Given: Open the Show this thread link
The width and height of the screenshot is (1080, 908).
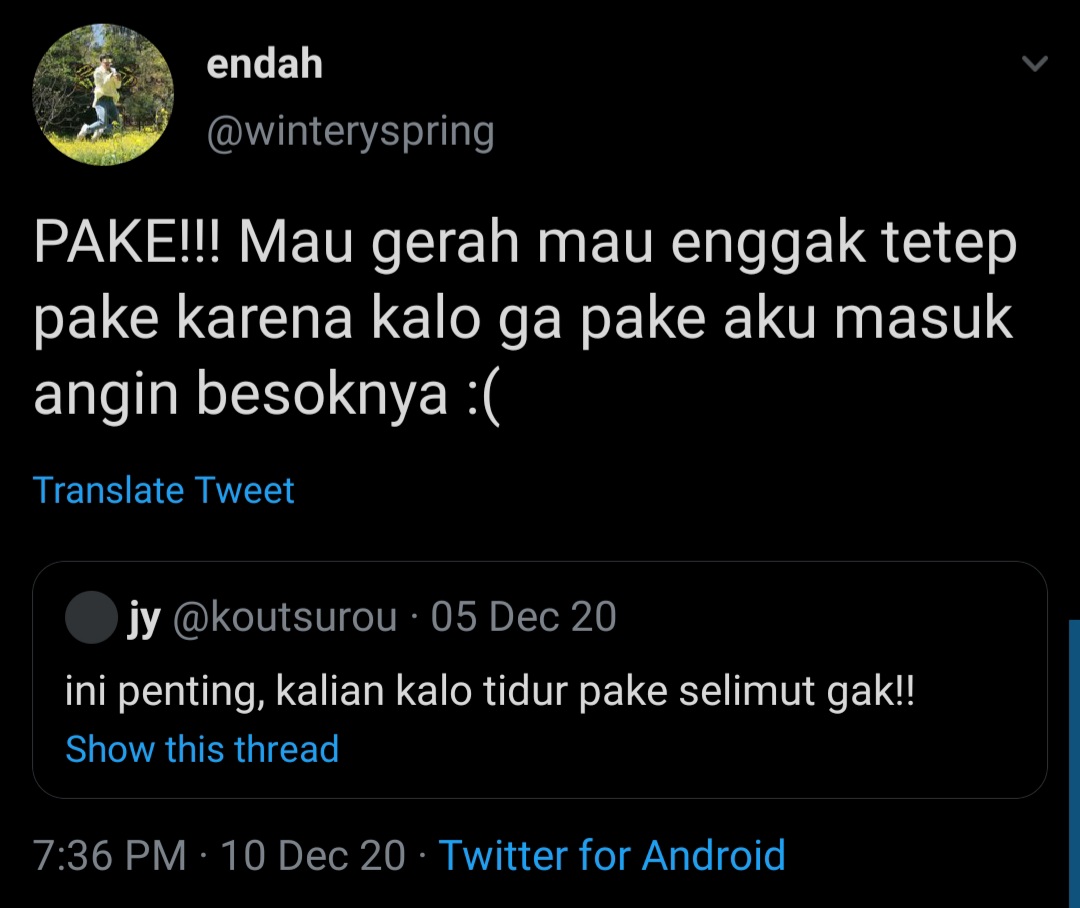Looking at the screenshot, I should click(202, 749).
